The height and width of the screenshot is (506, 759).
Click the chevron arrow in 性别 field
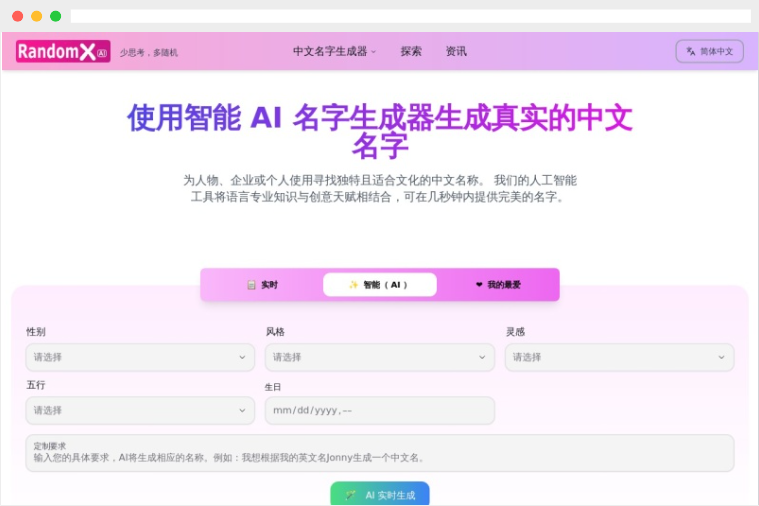click(242, 357)
